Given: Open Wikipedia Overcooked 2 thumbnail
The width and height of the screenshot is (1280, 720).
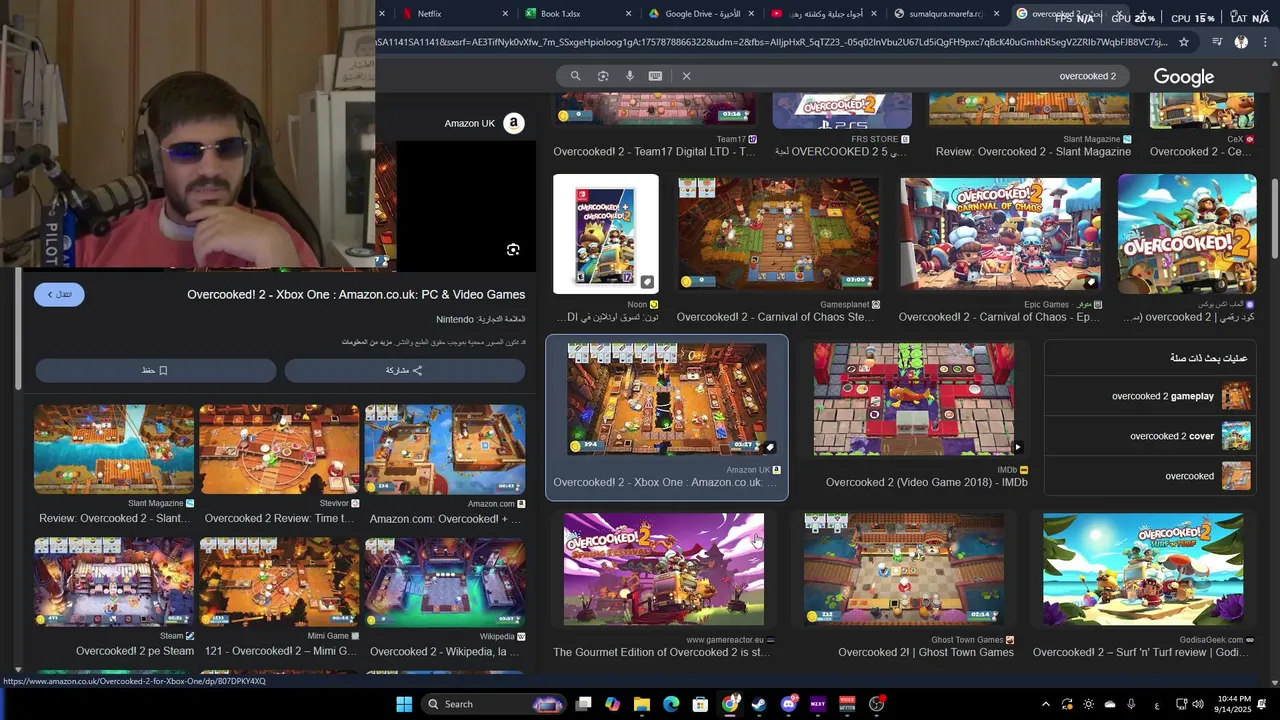Looking at the screenshot, I should point(445,582).
